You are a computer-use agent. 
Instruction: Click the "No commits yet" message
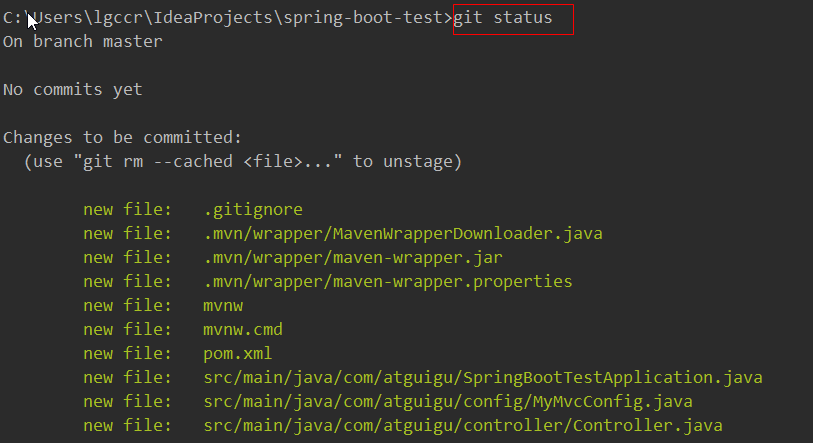click(x=73, y=90)
